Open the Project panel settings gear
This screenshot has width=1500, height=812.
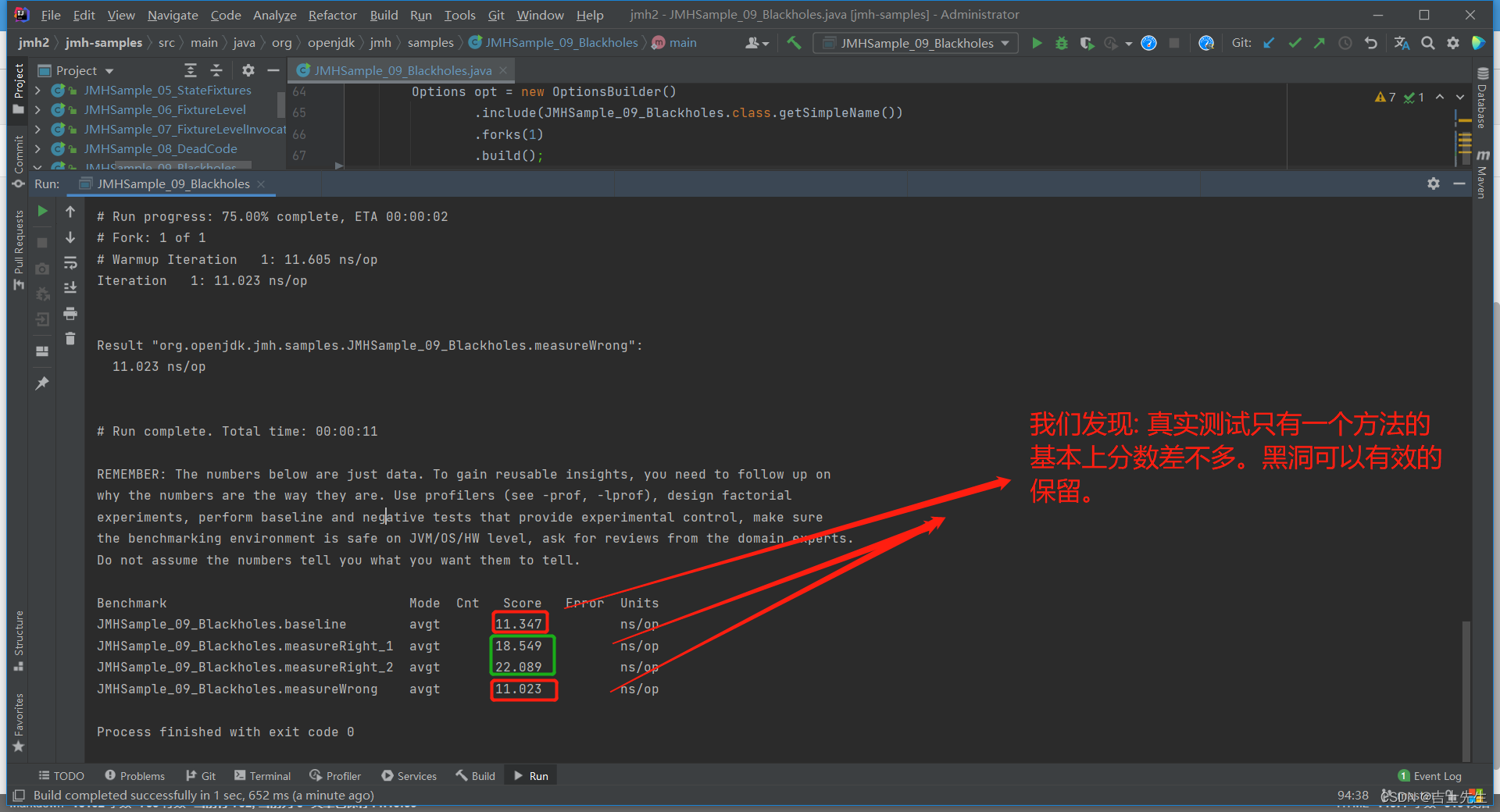click(248, 70)
